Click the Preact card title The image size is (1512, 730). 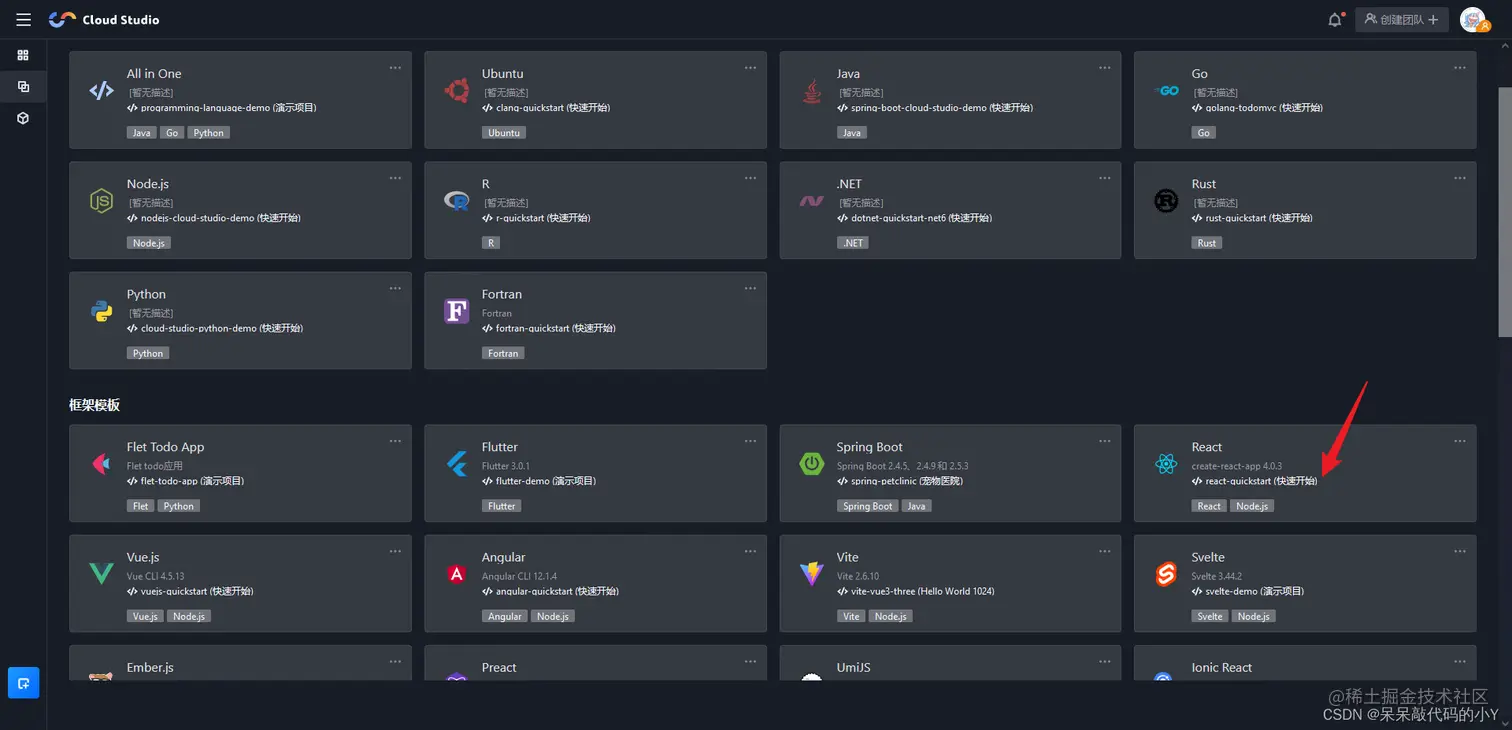click(499, 668)
